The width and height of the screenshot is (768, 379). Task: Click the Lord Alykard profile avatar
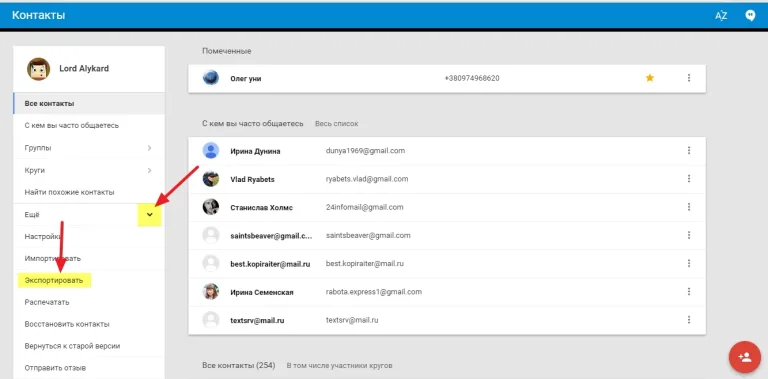point(39,69)
